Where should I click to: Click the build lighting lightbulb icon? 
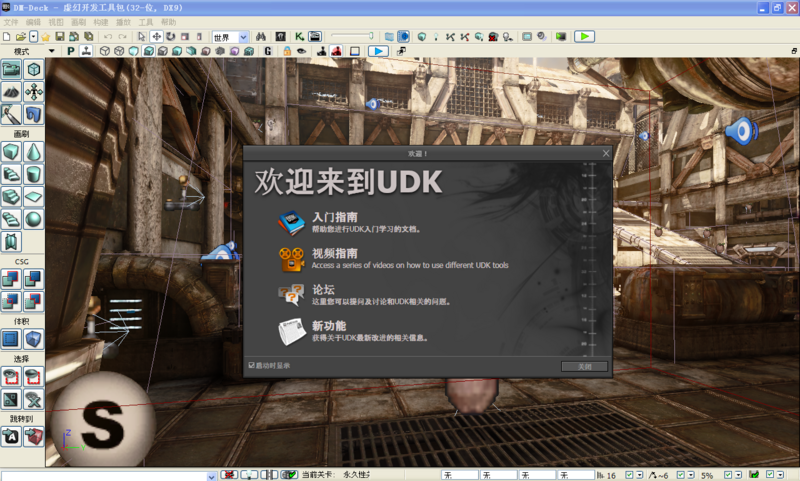(x=436, y=37)
